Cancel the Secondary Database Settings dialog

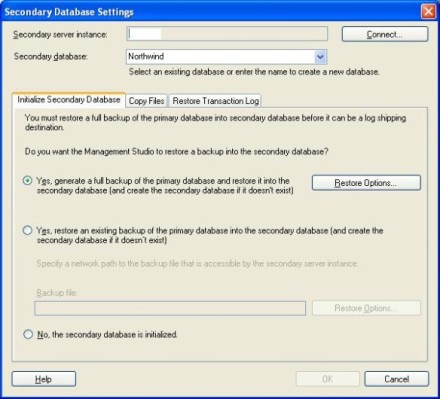[x=397, y=379]
